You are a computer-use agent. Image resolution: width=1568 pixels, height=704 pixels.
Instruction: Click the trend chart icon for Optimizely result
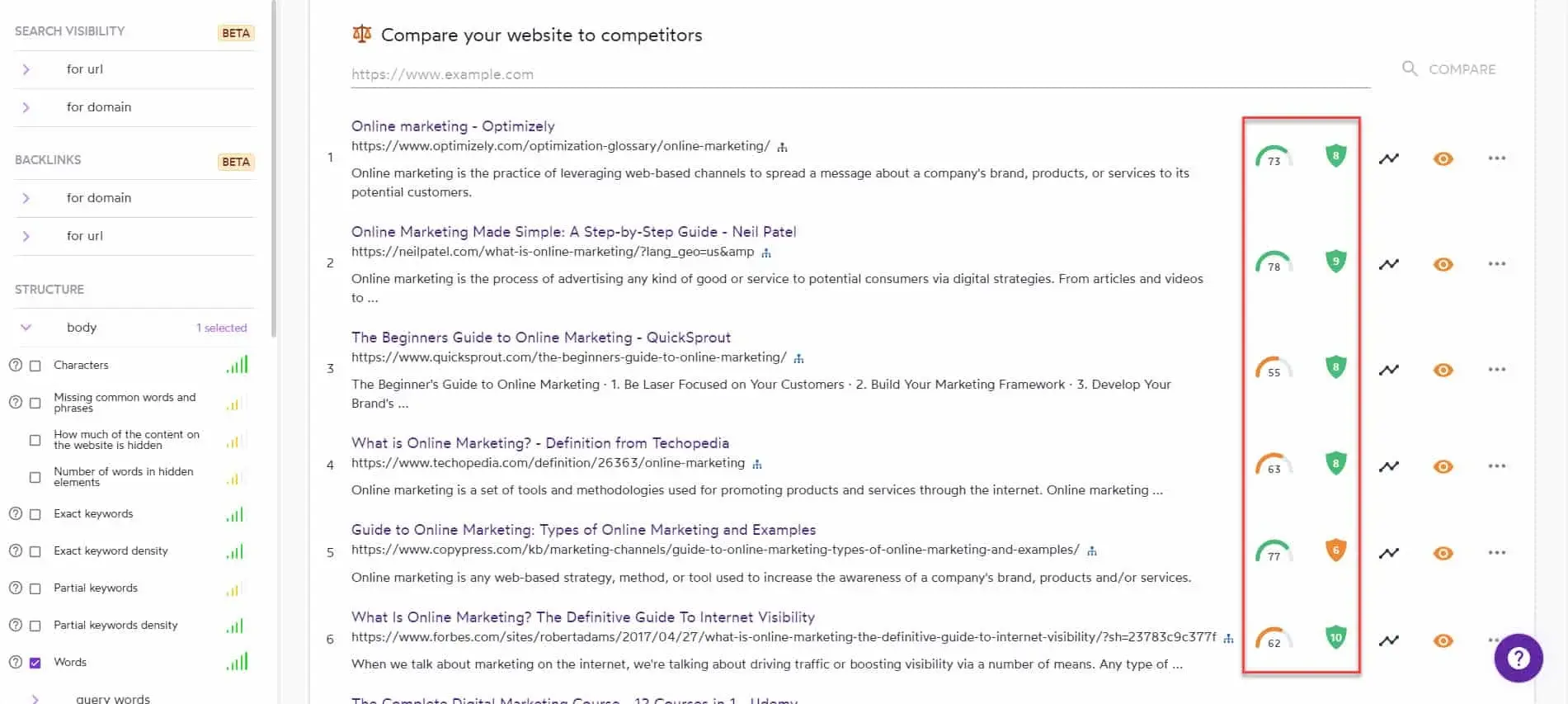[1389, 158]
